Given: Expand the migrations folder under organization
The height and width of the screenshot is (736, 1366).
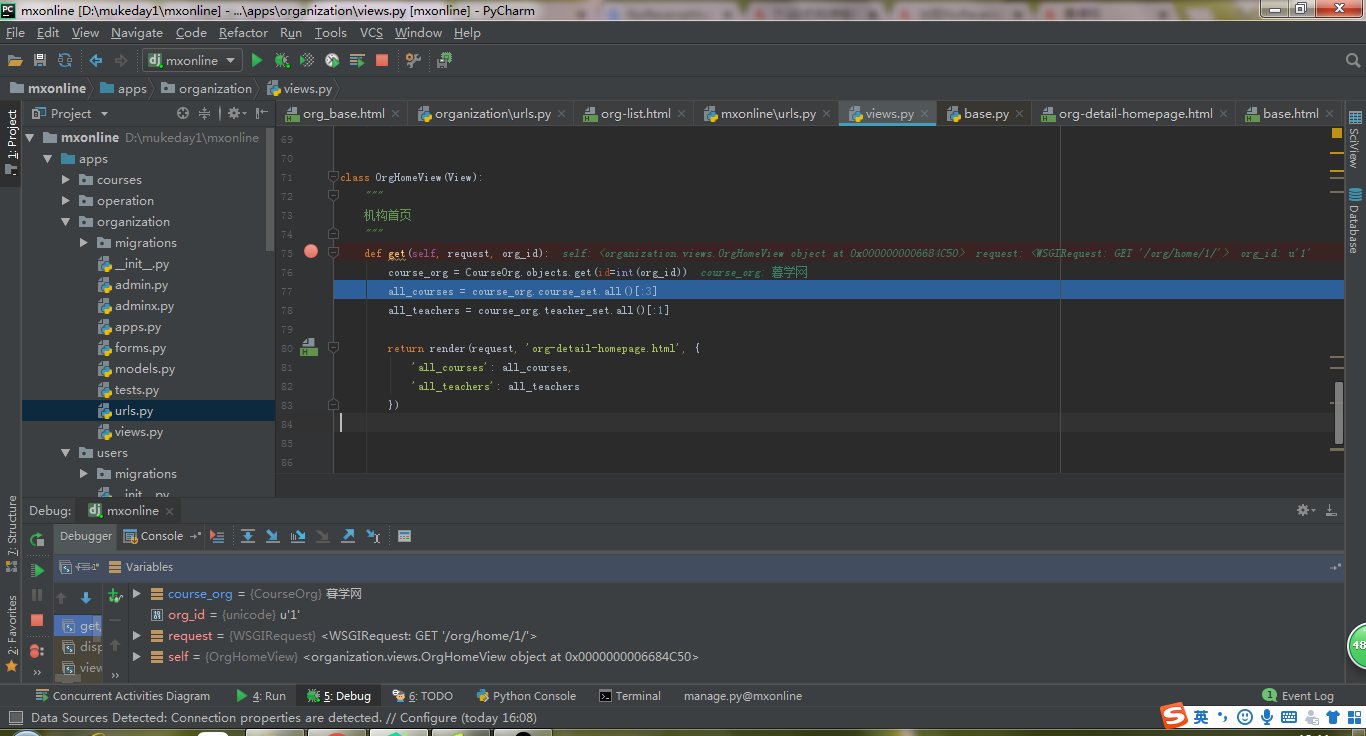Looking at the screenshot, I should click(85, 243).
